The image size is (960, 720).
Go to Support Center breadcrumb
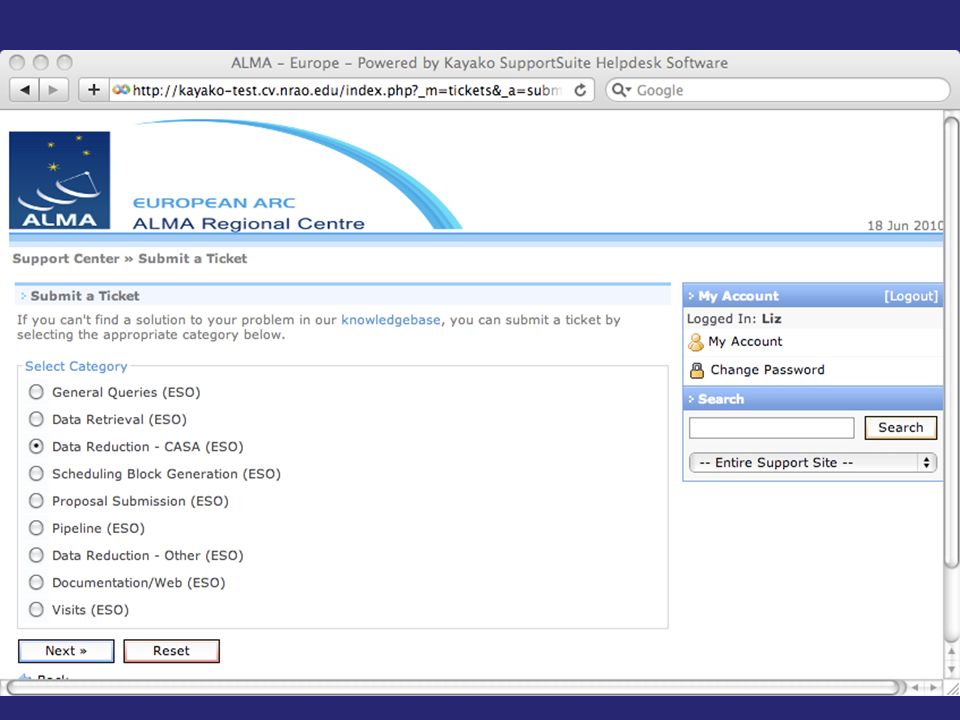tap(66, 258)
